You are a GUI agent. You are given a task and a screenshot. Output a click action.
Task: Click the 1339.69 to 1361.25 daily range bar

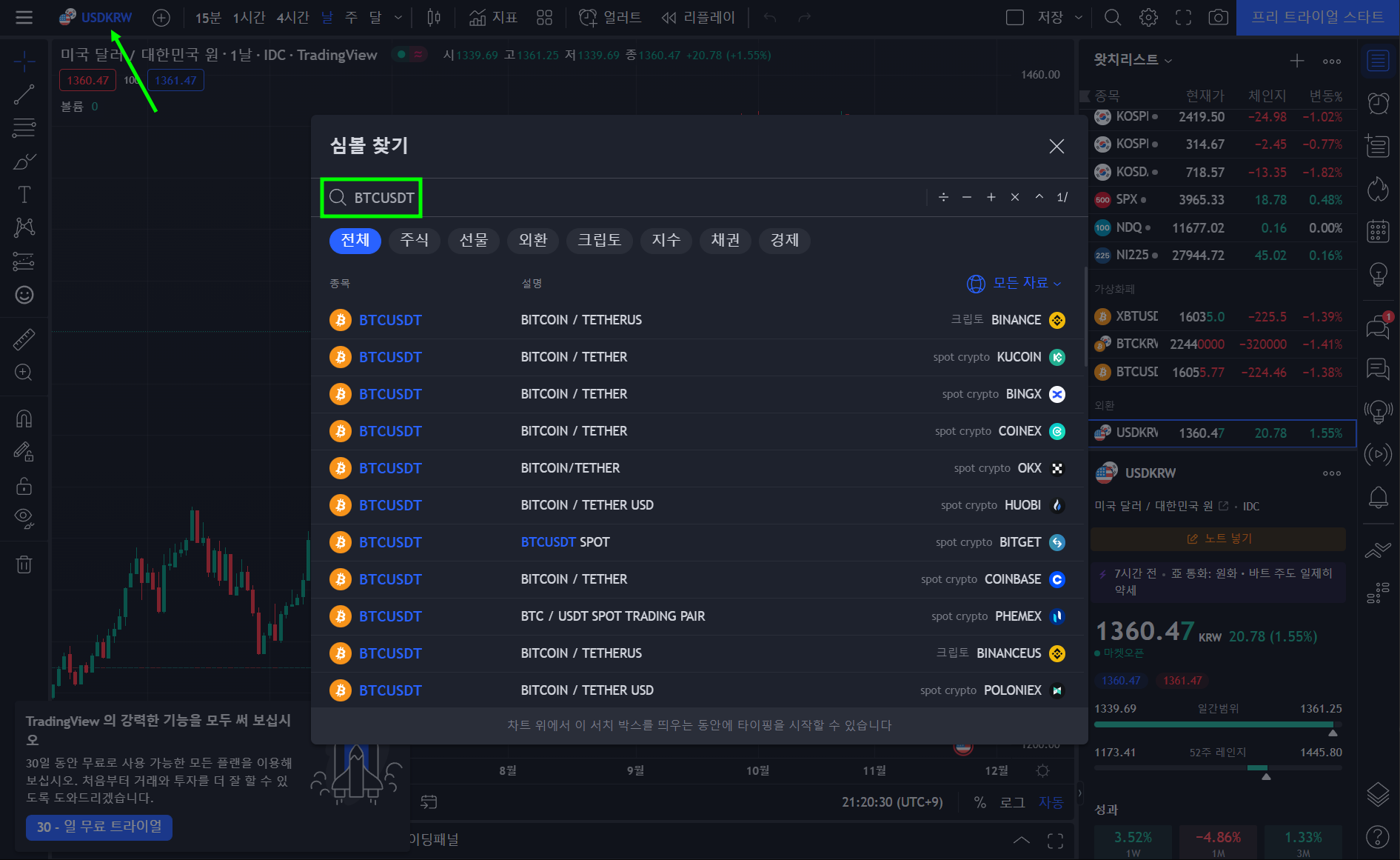[x=1218, y=724]
